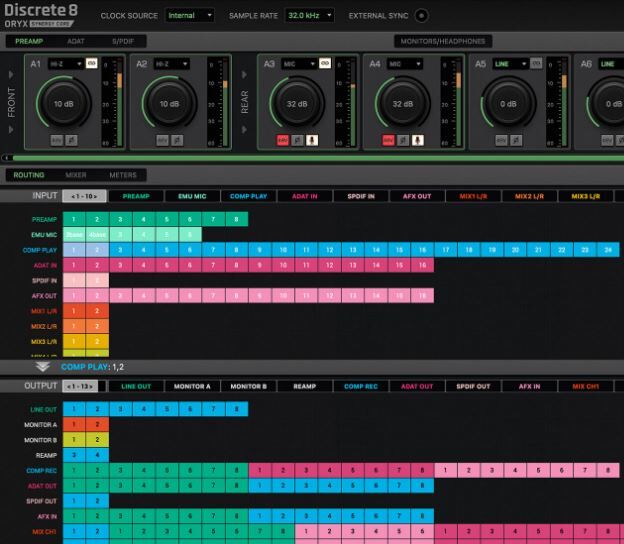This screenshot has width=624, height=544.
Task: Click the A4 phase invert icon
Action: (403, 141)
